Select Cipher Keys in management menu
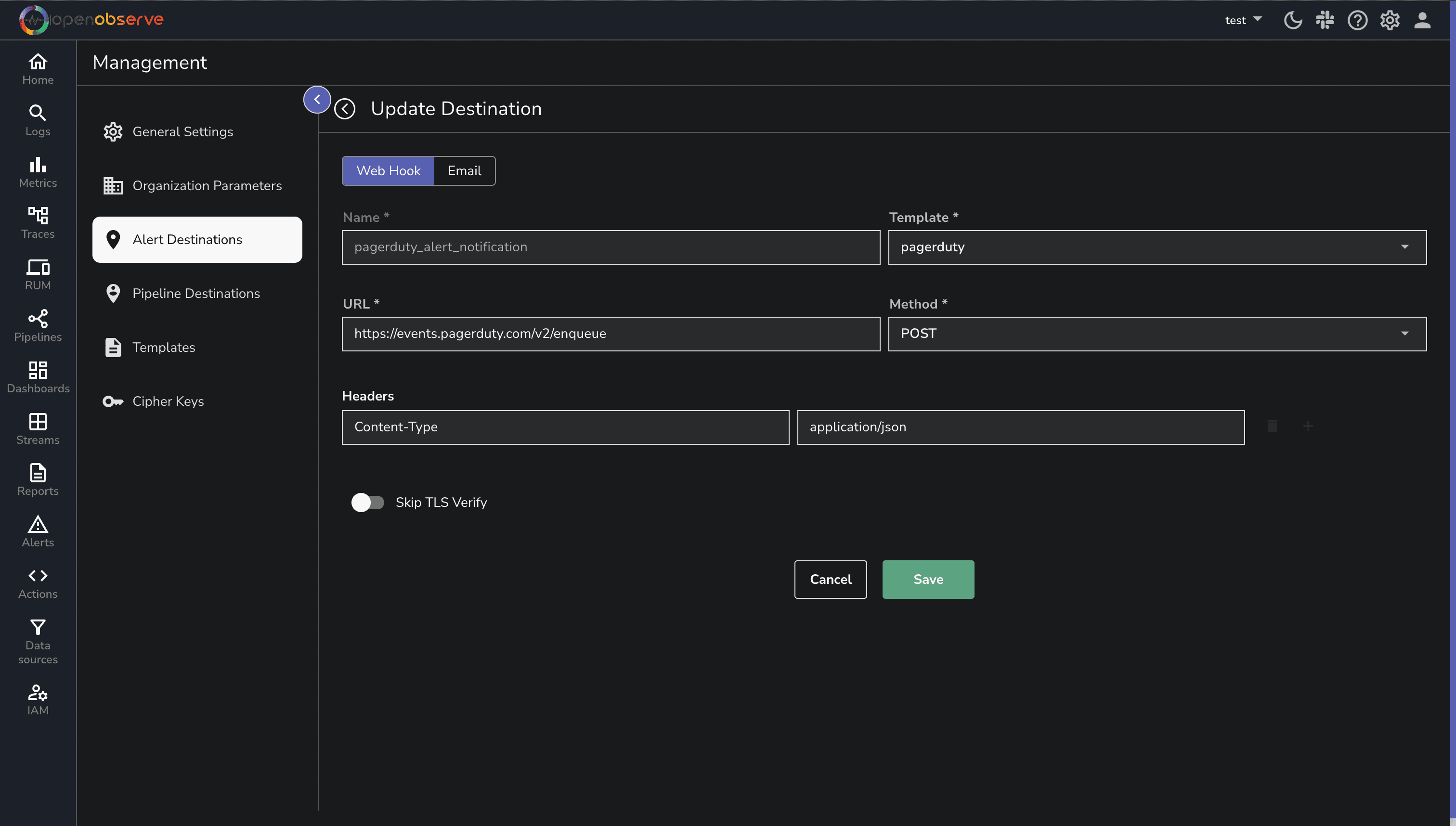 [168, 401]
